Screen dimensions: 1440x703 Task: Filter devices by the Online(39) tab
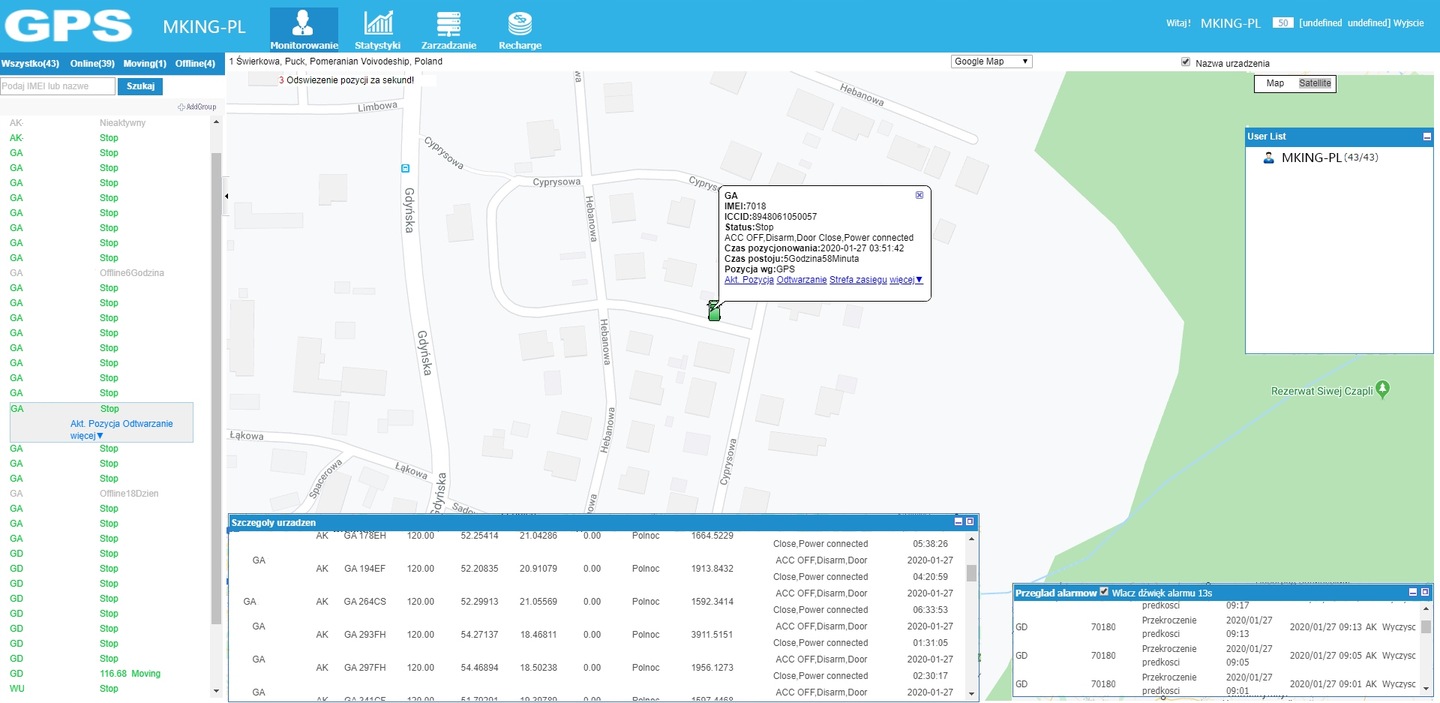point(92,63)
